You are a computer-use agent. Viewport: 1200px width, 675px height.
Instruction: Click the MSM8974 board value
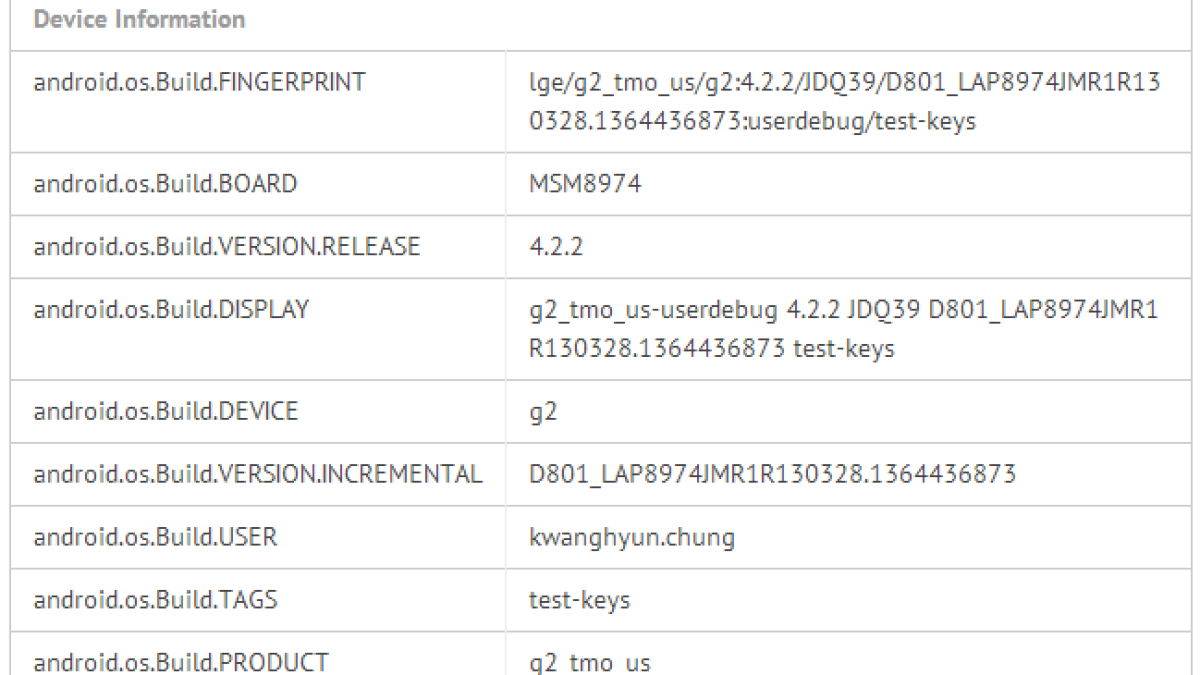[x=586, y=185]
